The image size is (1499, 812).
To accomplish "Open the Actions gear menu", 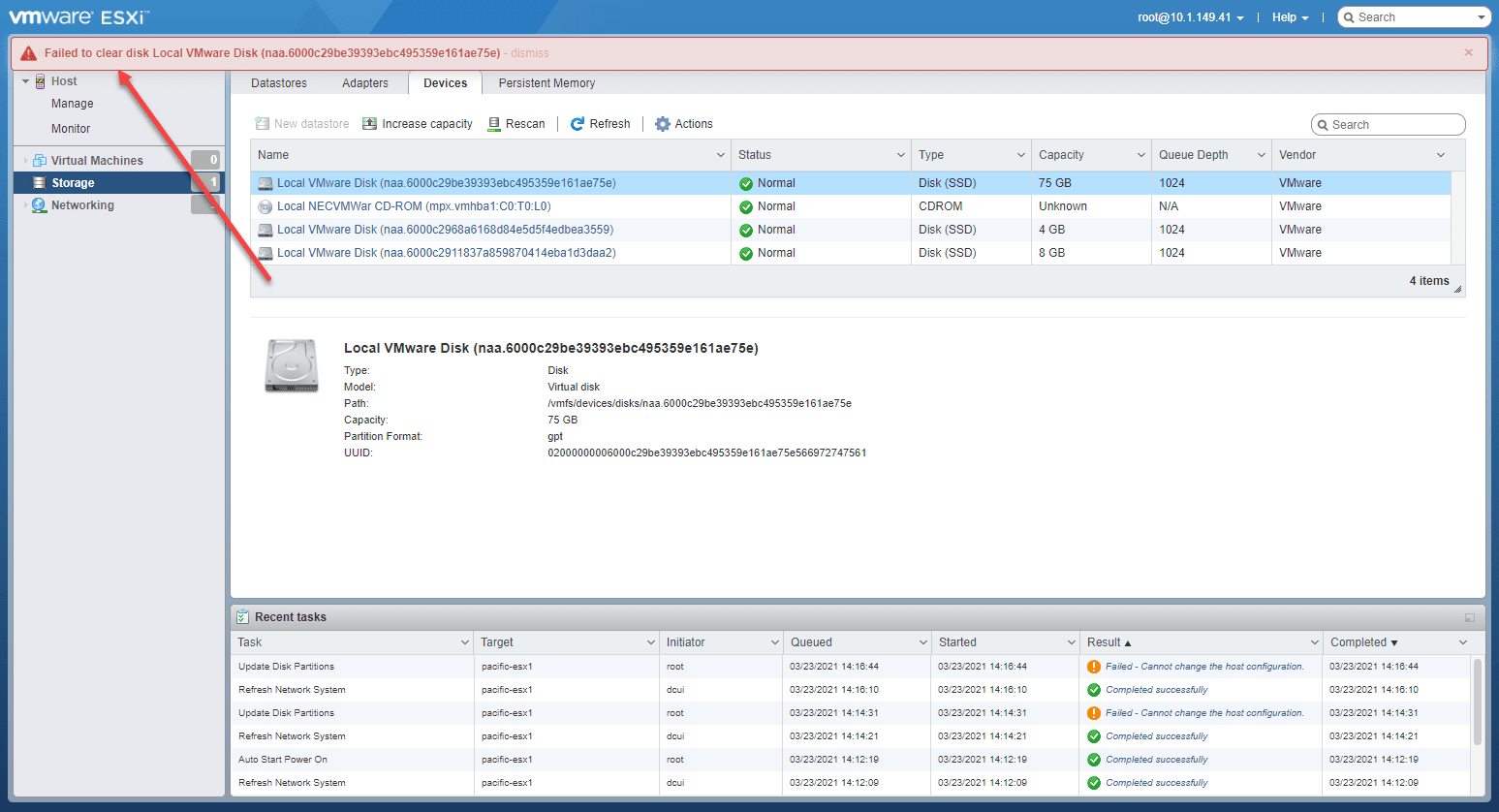I will click(x=663, y=124).
